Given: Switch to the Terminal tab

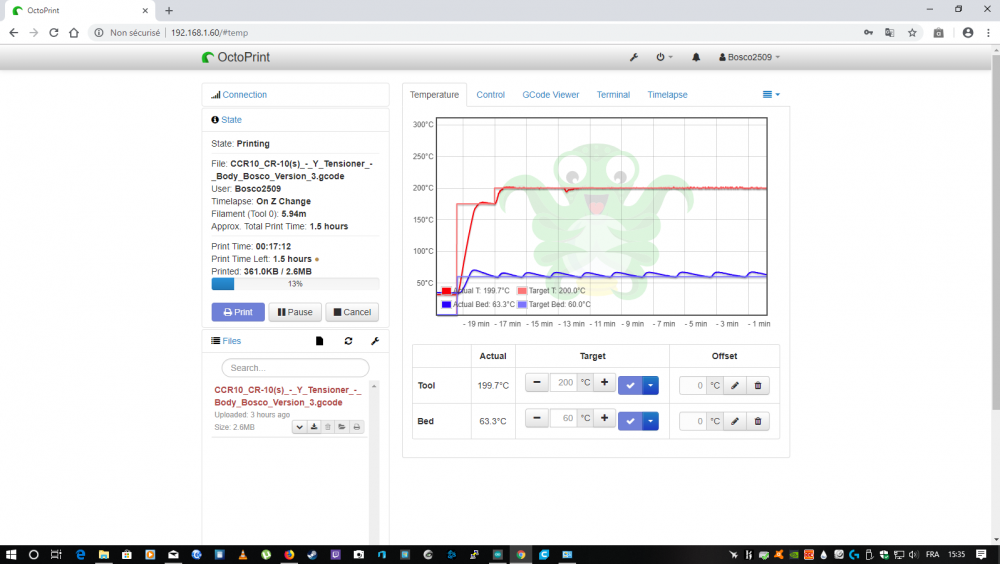Looking at the screenshot, I should point(613,94).
